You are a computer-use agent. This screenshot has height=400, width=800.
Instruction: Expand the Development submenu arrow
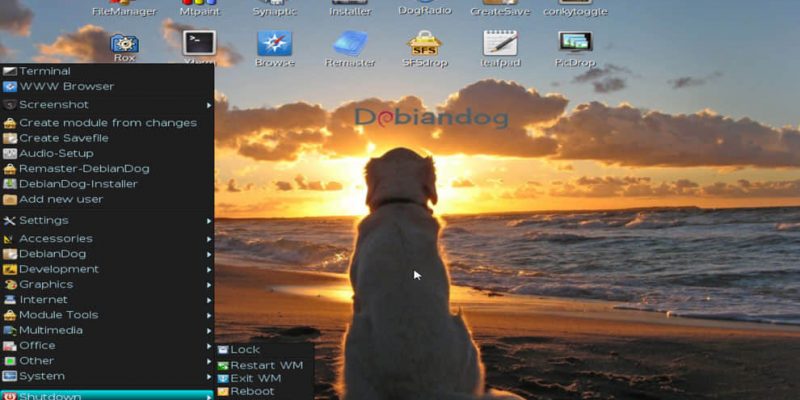click(209, 269)
